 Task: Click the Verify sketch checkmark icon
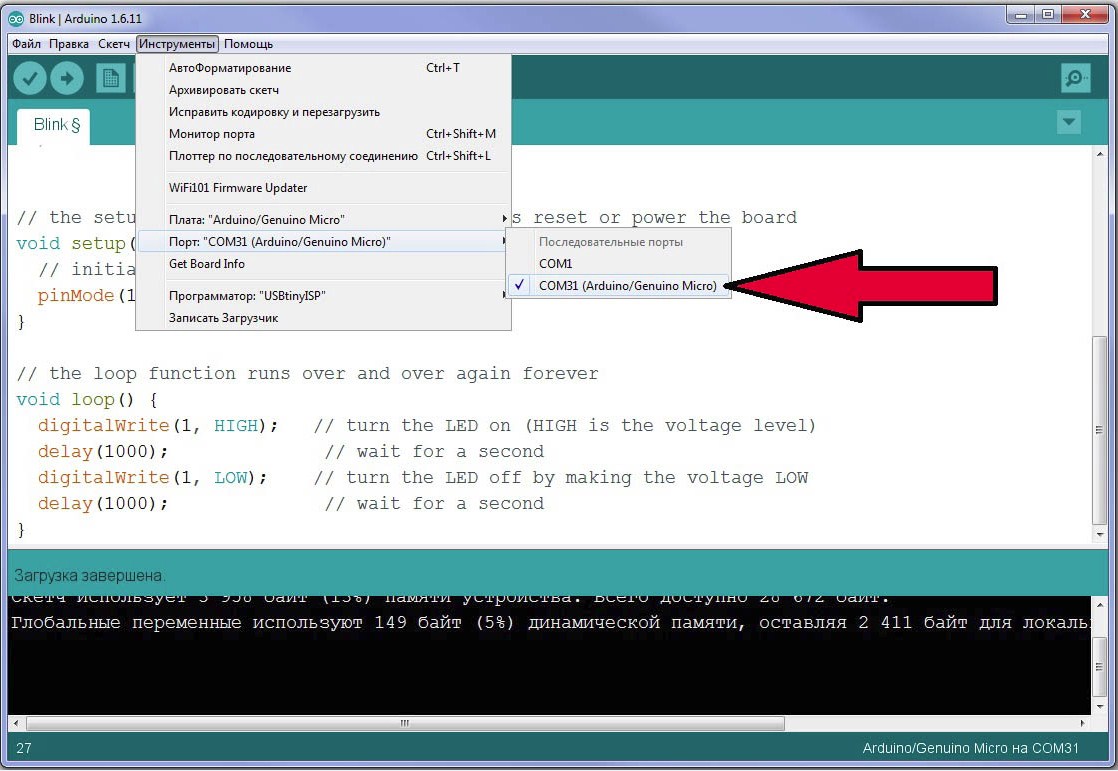(x=30, y=78)
